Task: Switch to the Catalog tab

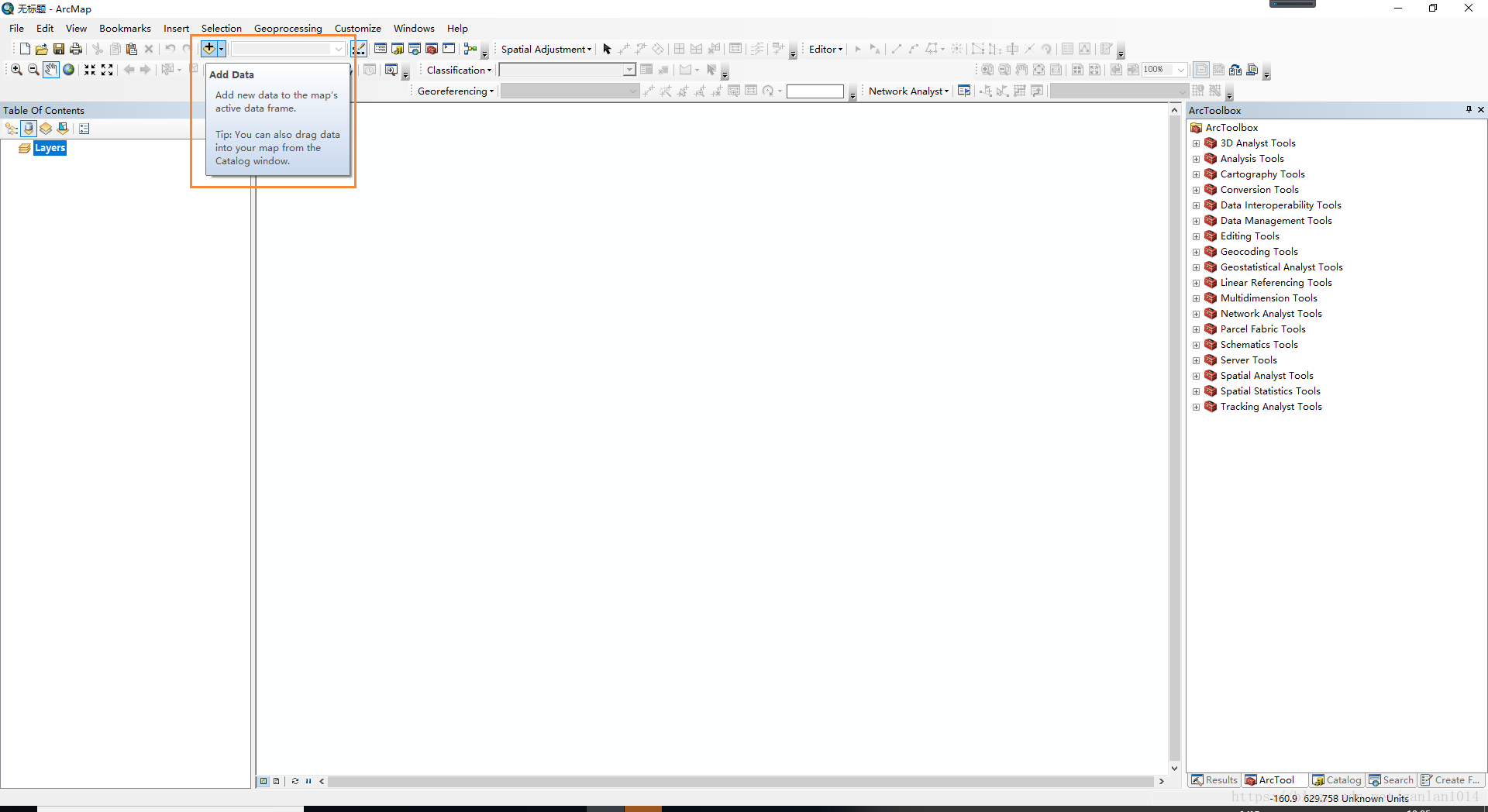Action: click(1337, 780)
